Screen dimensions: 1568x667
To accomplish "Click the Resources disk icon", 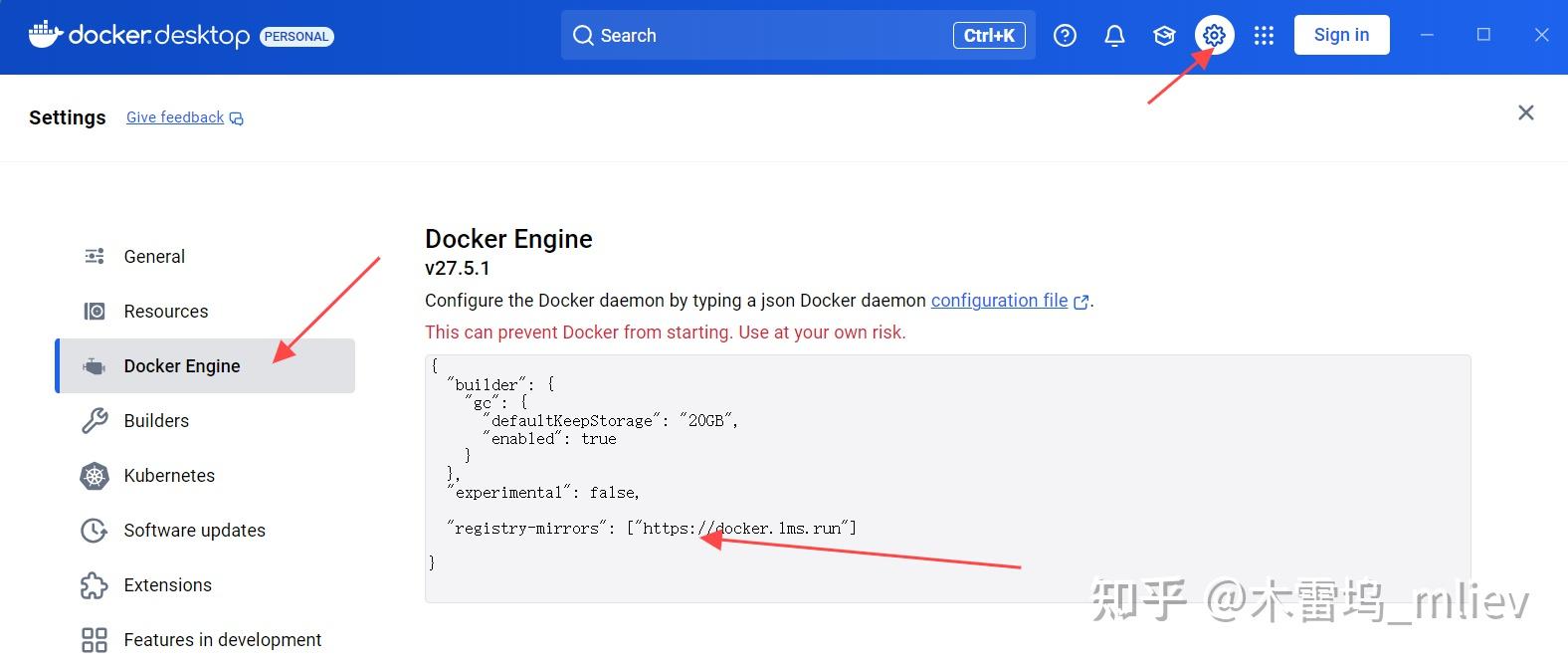I will [x=95, y=312].
